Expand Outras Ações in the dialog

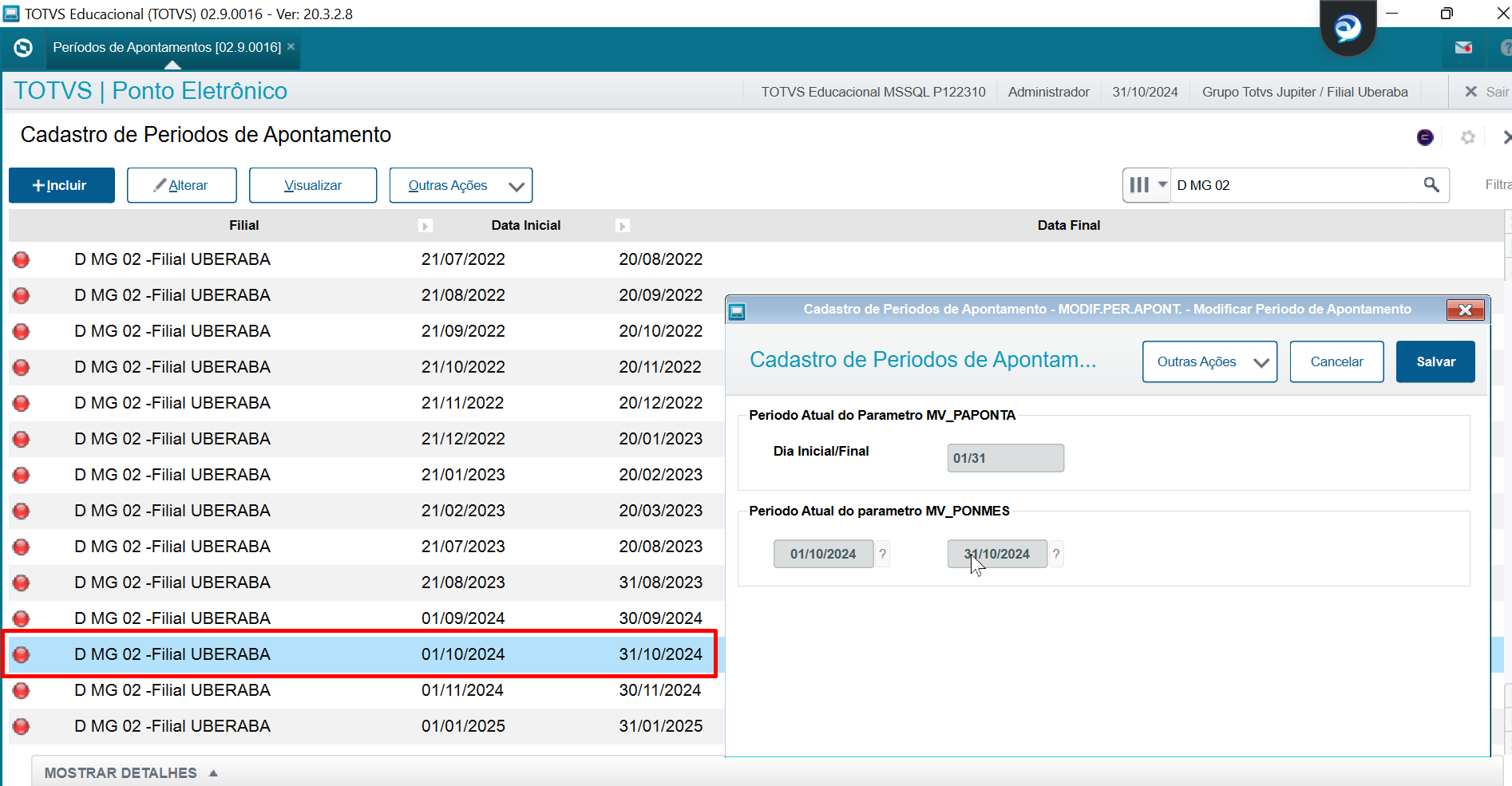1209,361
